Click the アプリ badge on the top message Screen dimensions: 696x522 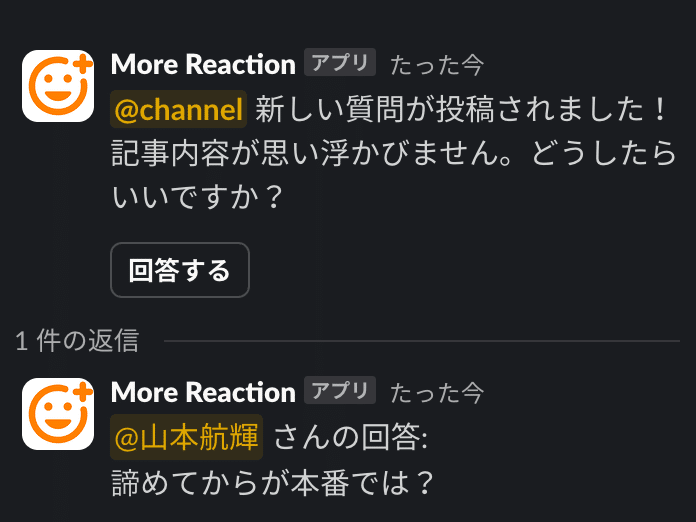coord(339,64)
